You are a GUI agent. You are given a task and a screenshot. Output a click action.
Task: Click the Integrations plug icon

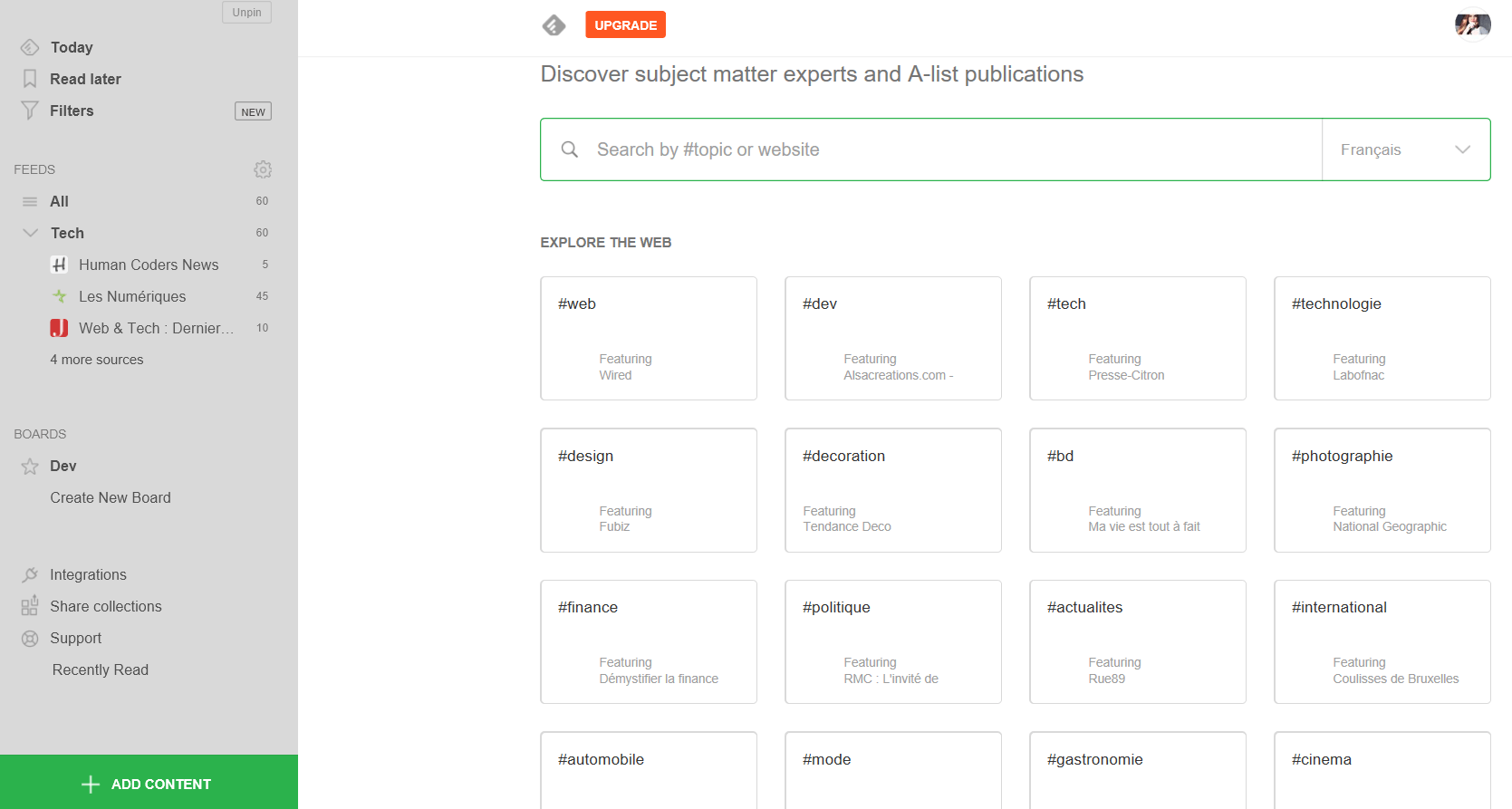[30, 574]
